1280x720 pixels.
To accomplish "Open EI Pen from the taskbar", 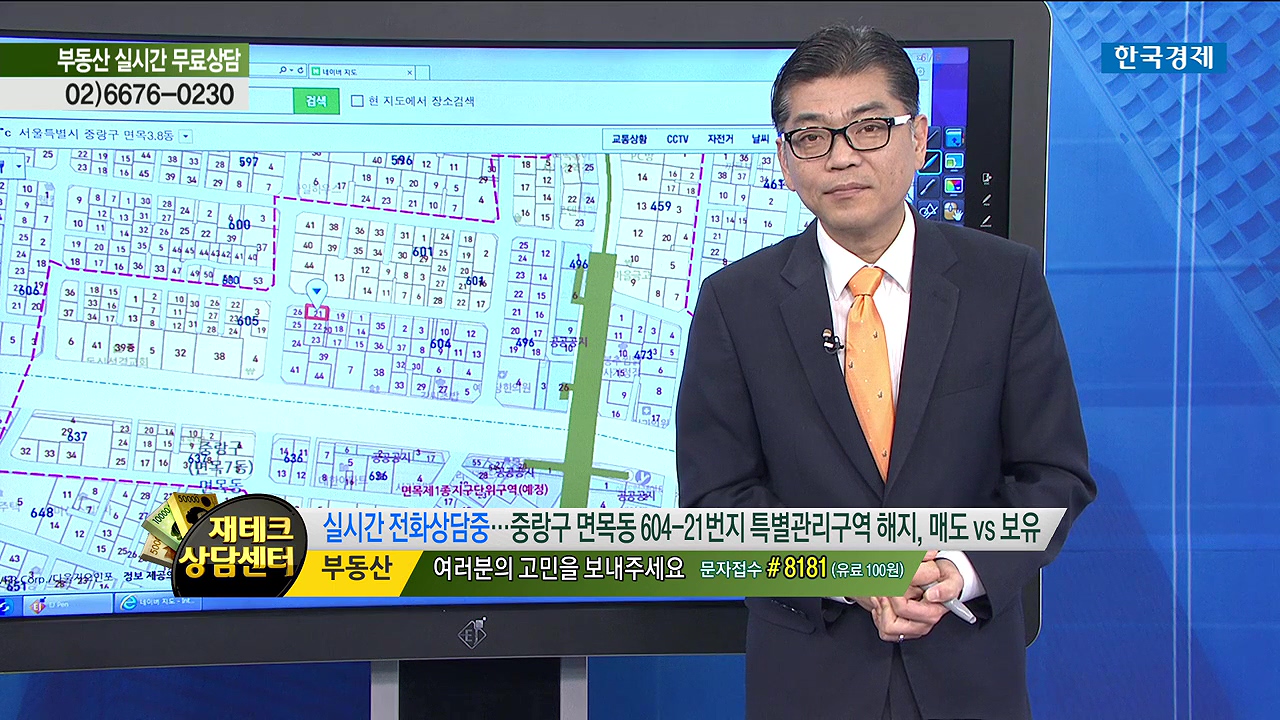I will (x=49, y=603).
